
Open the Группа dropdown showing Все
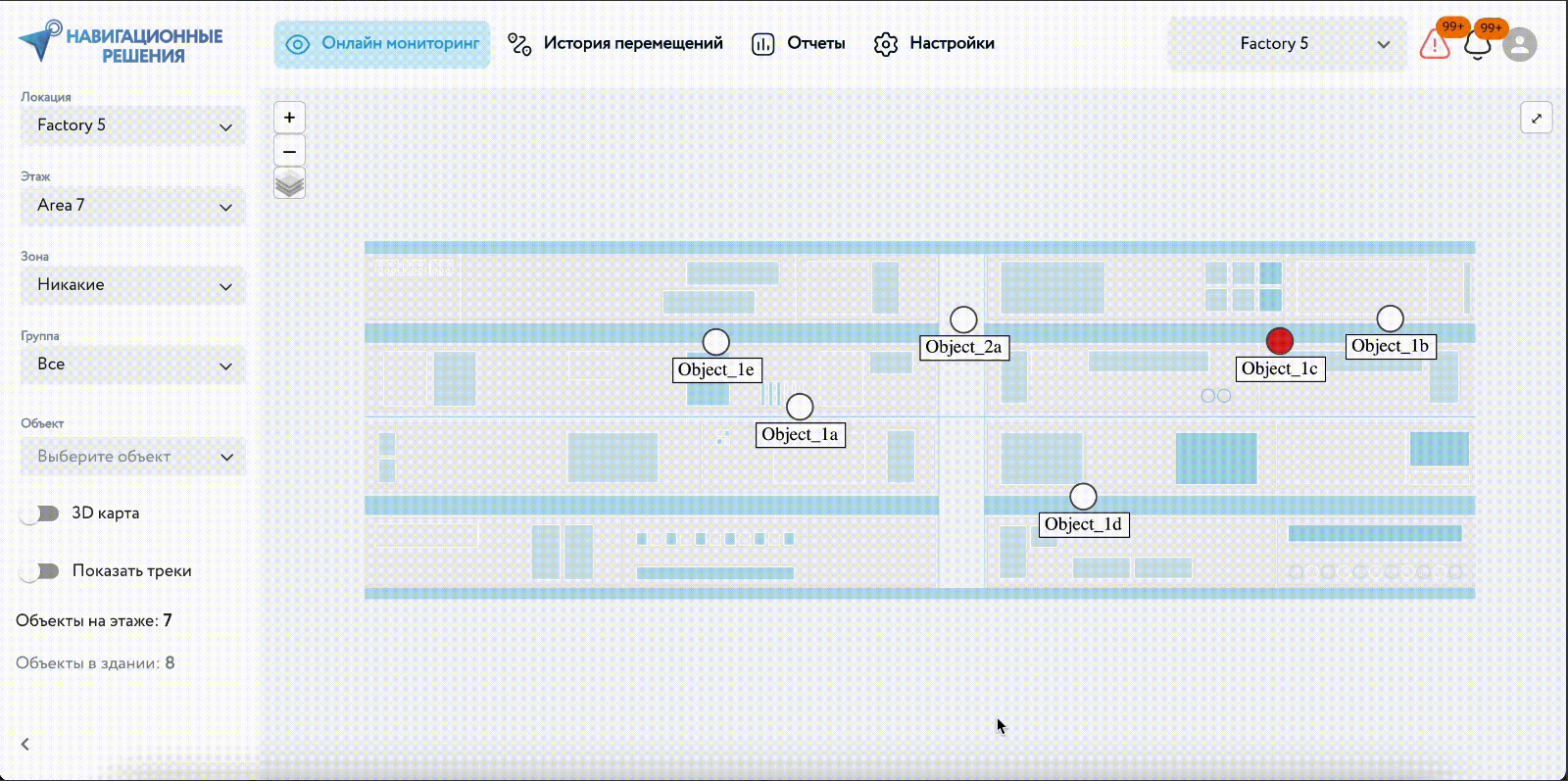(133, 365)
